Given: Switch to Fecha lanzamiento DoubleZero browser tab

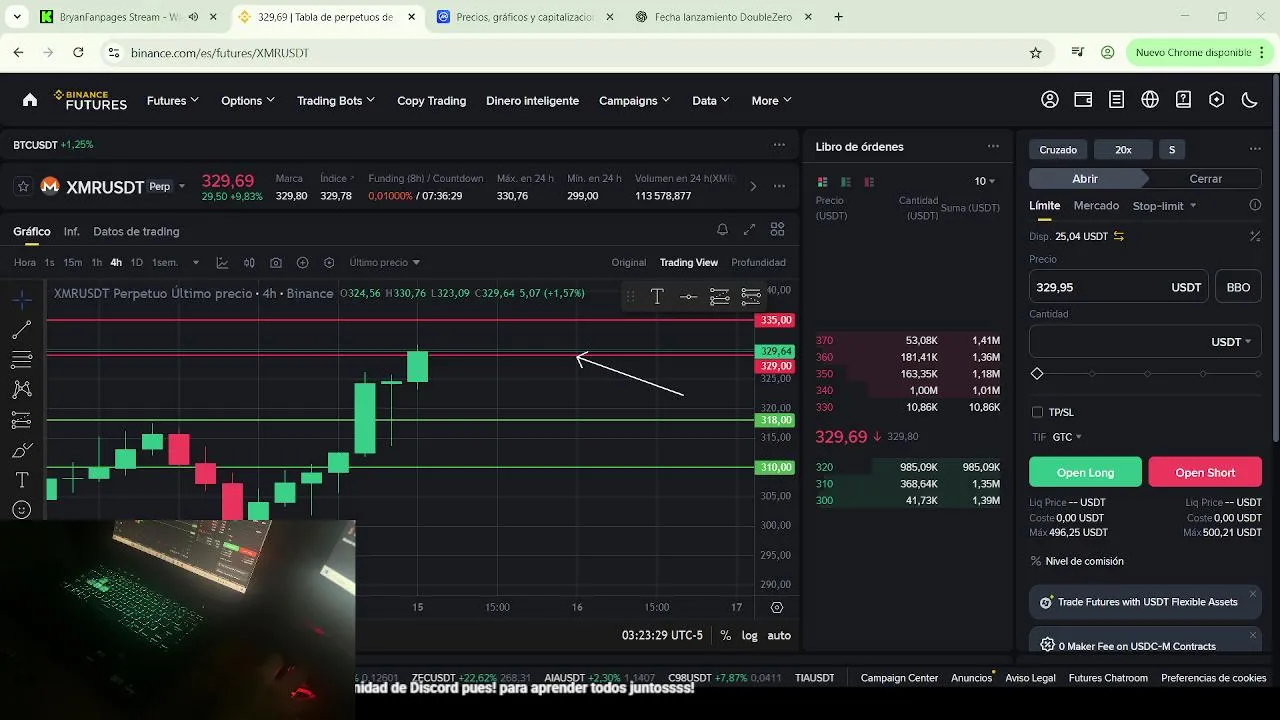Looking at the screenshot, I should coord(724,17).
